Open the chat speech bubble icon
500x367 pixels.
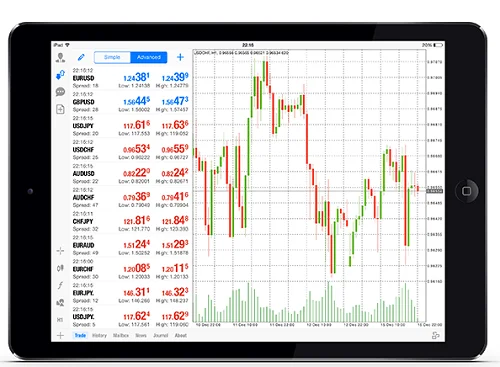[x=60, y=92]
